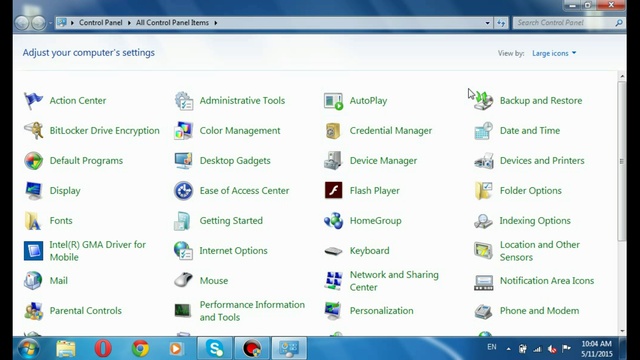The width and height of the screenshot is (640, 360).
Task: Click the scrollbar up arrow
Action: [x=622, y=76]
